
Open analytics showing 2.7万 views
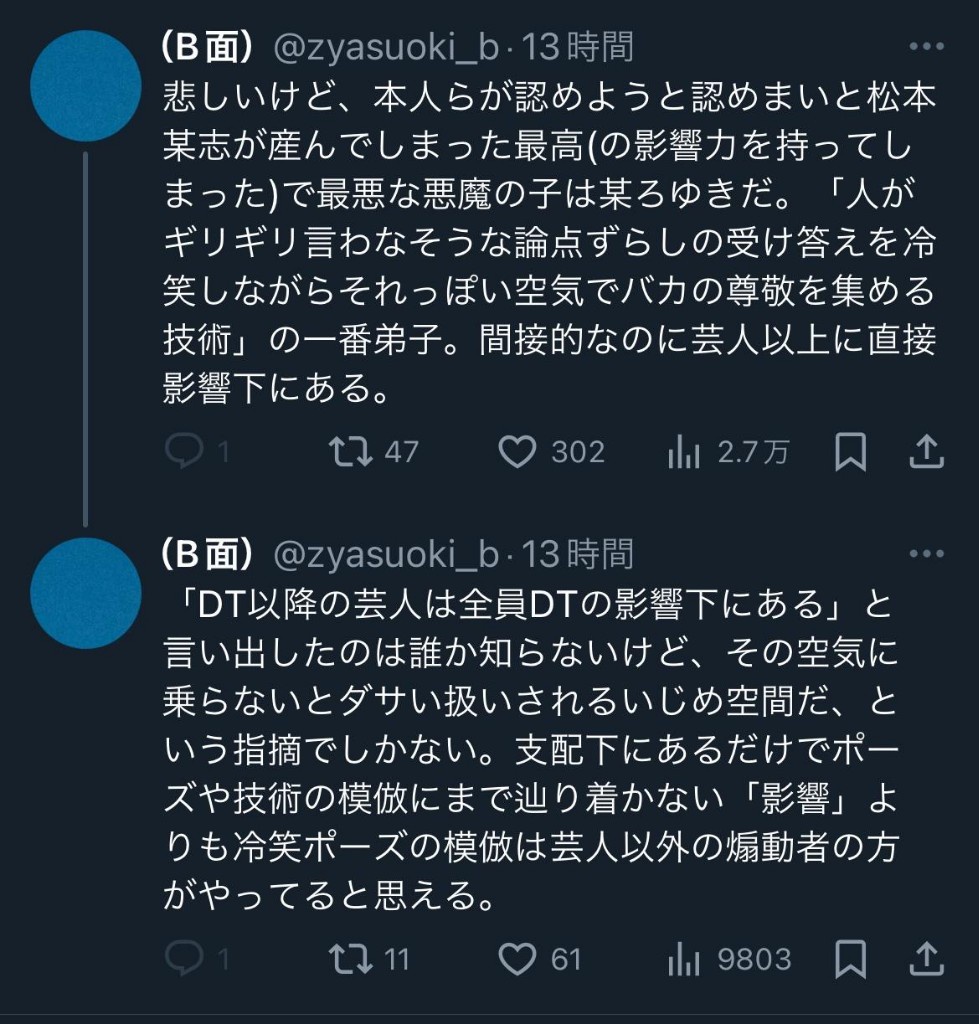click(684, 452)
